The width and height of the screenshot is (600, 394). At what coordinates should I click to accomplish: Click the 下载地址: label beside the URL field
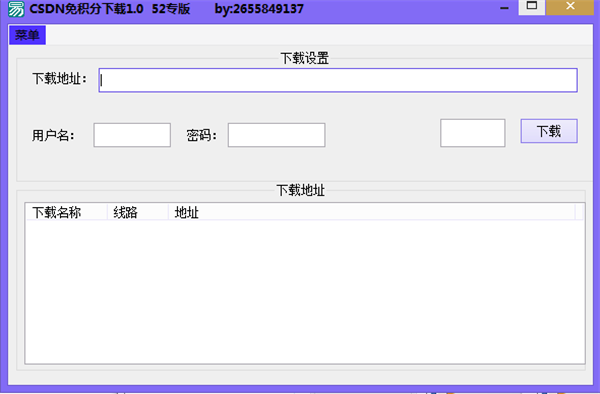coord(60,79)
